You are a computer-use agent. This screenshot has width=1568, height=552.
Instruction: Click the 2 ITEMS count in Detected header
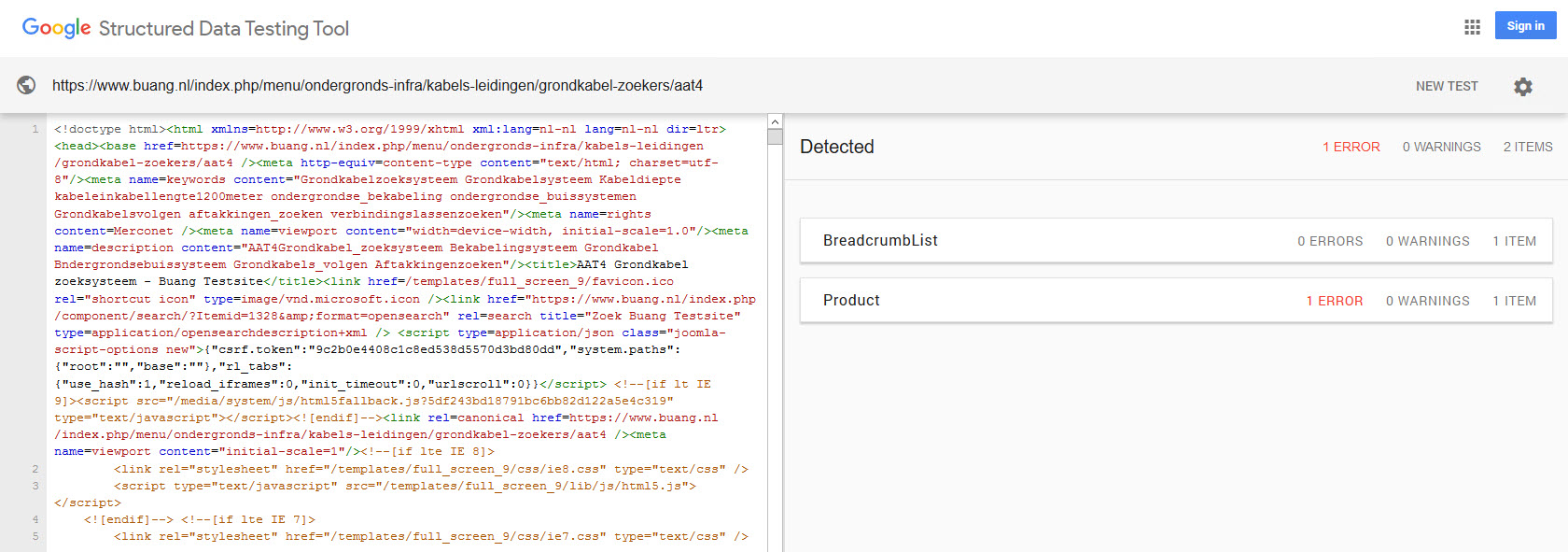click(1528, 147)
